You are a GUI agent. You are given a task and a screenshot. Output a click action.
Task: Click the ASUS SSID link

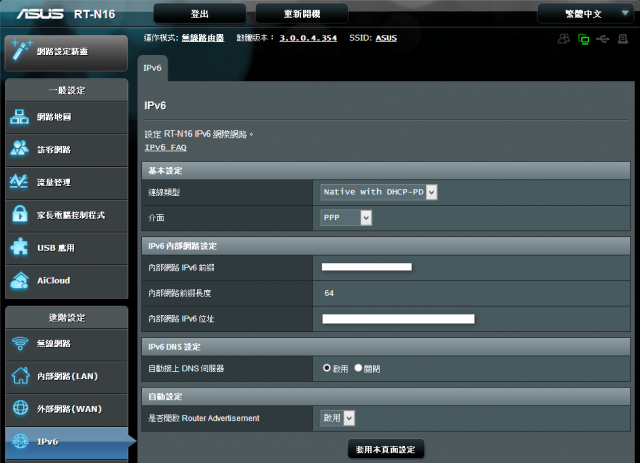[x=386, y=38]
